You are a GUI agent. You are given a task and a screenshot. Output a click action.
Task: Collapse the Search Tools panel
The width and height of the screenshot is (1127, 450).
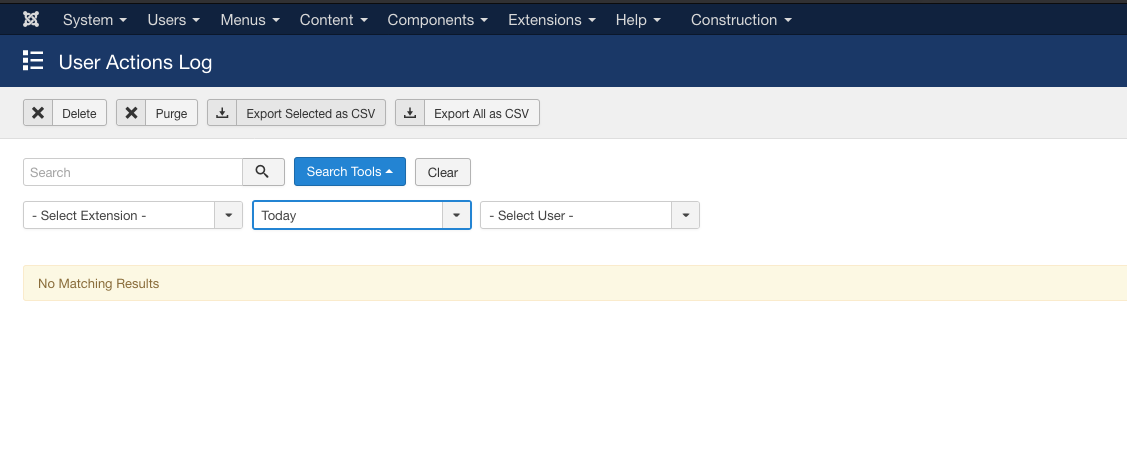pos(350,172)
